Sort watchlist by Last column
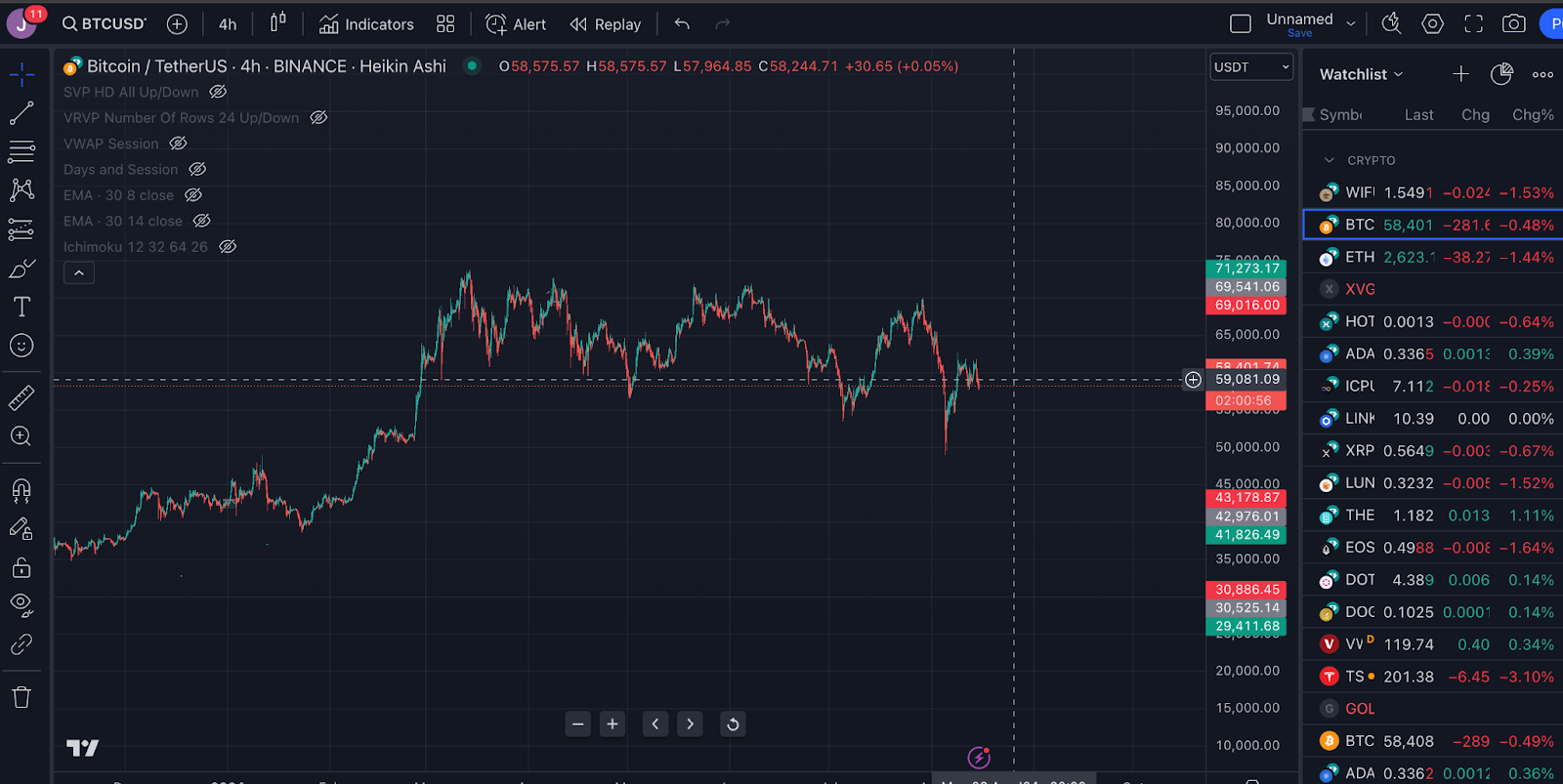1563x784 pixels. (x=1418, y=115)
